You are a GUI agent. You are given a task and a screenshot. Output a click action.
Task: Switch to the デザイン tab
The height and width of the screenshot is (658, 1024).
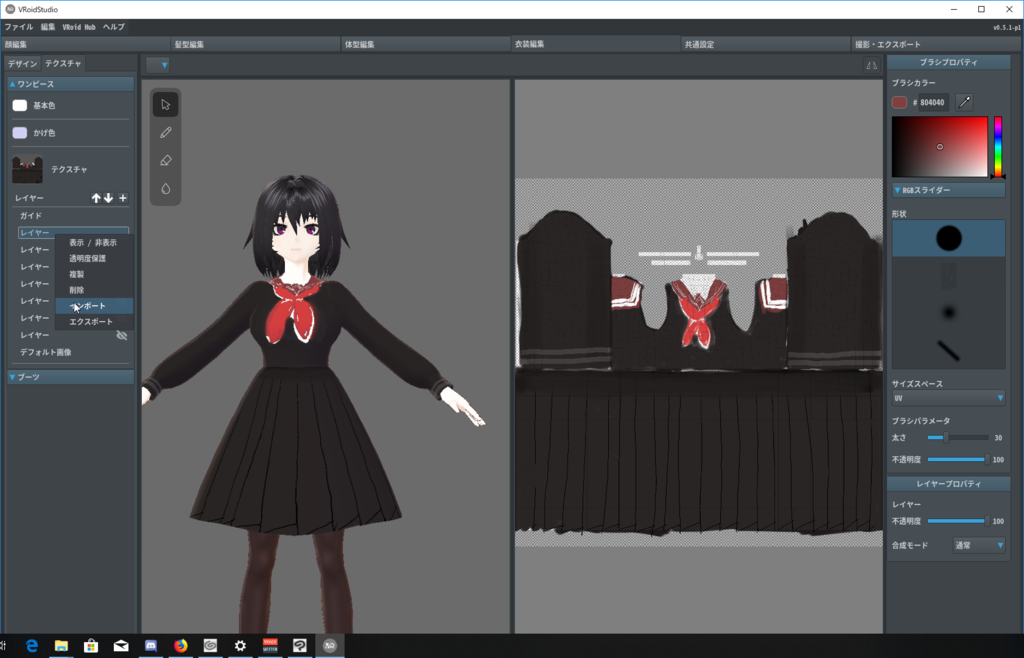point(23,63)
